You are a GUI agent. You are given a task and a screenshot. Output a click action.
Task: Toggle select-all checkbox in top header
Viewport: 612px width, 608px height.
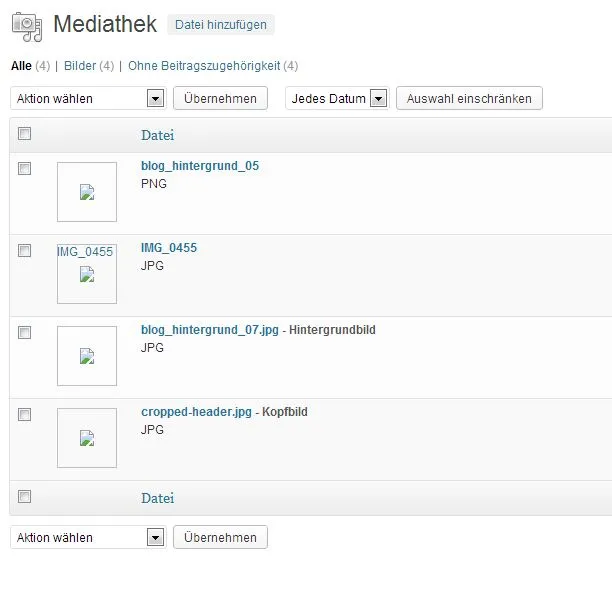coord(25,133)
